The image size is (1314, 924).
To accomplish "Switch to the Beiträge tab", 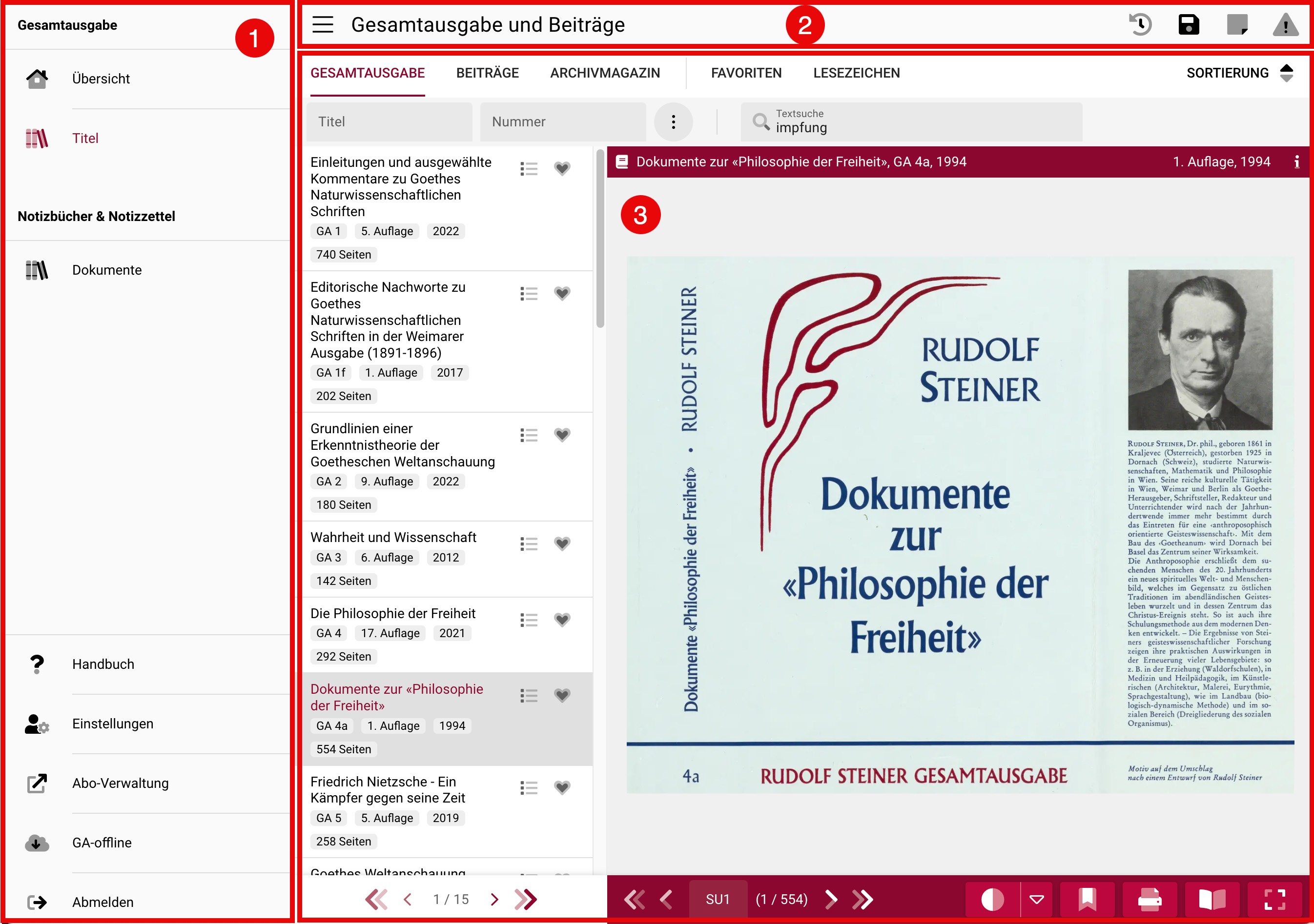I will point(487,73).
